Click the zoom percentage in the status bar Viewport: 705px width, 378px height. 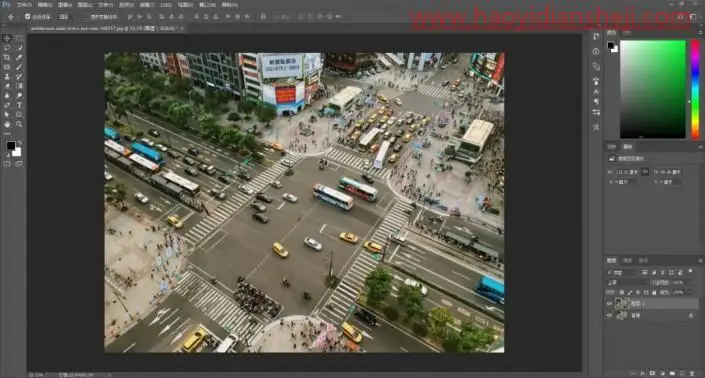(x=36, y=375)
